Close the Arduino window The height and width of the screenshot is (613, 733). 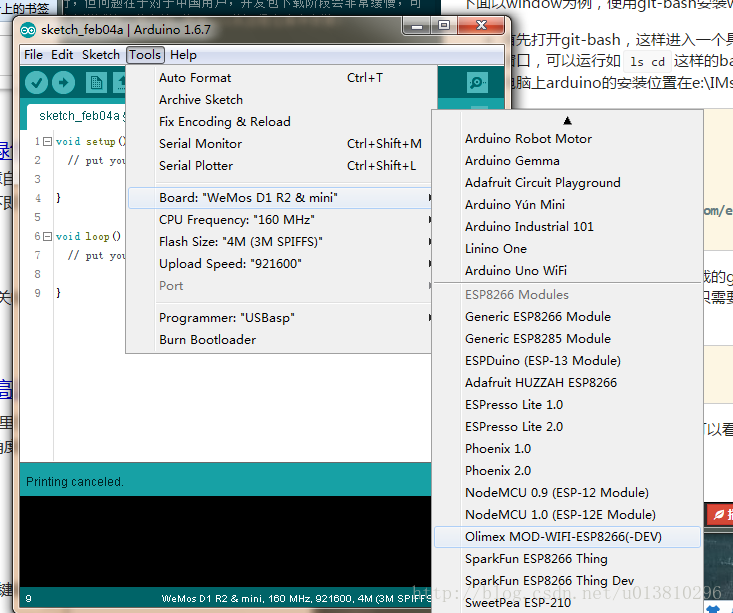coord(481,26)
